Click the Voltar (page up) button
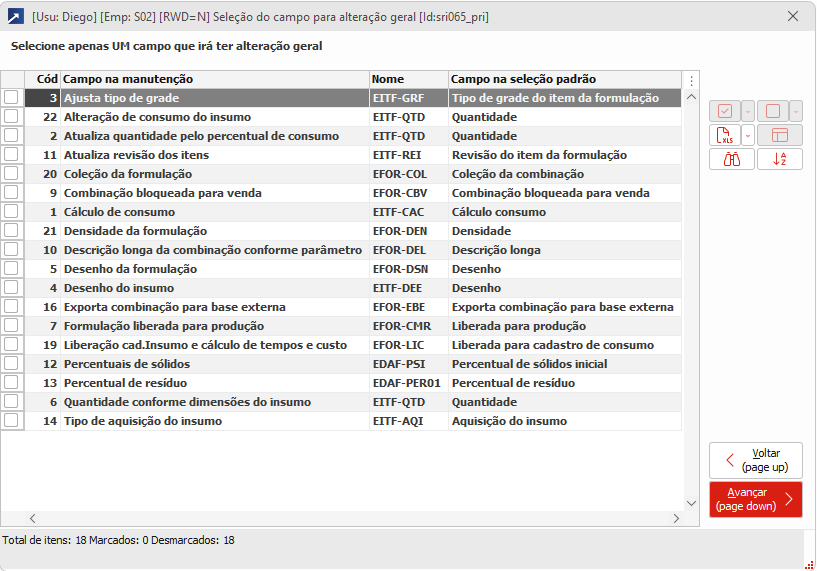This screenshot has width=817, height=571. 756,461
